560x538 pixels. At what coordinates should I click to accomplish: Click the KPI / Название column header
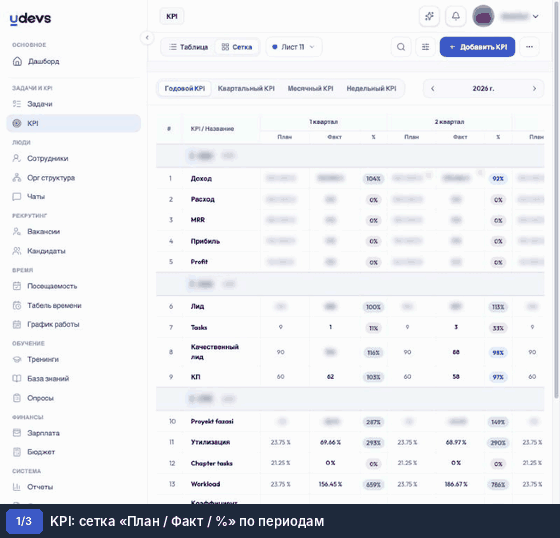(212, 129)
